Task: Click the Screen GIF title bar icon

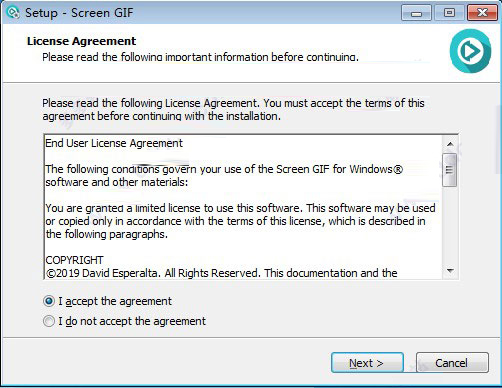Action: (x=13, y=13)
